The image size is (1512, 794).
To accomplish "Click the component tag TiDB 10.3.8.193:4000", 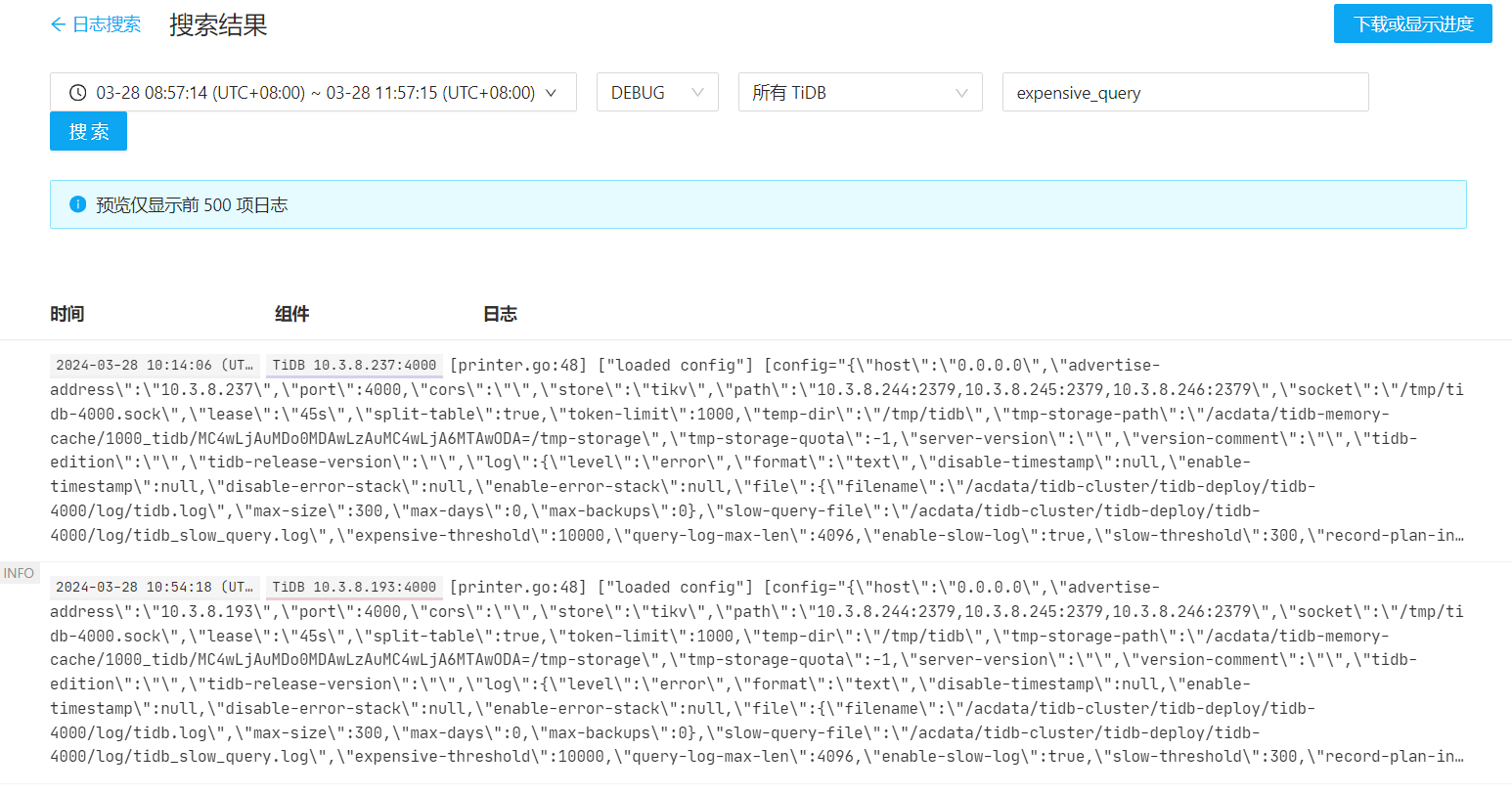I will (354, 588).
